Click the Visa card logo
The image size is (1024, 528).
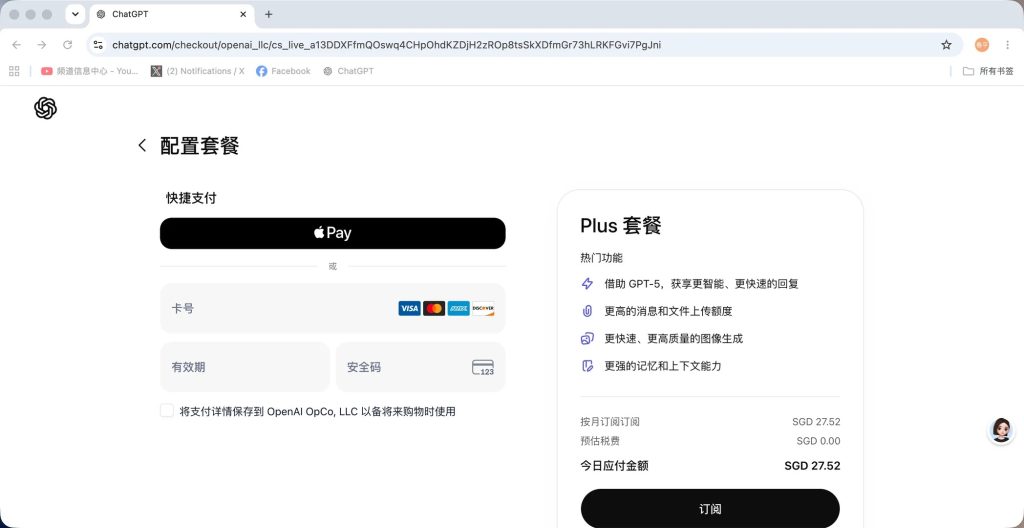(409, 308)
